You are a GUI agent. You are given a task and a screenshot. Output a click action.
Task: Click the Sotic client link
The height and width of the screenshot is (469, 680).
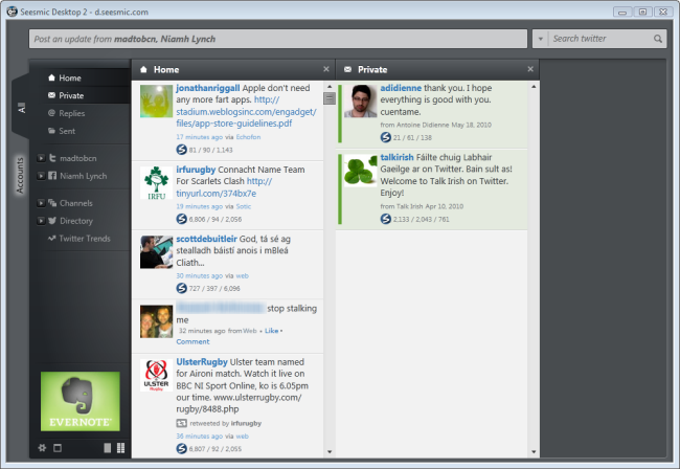243,207
